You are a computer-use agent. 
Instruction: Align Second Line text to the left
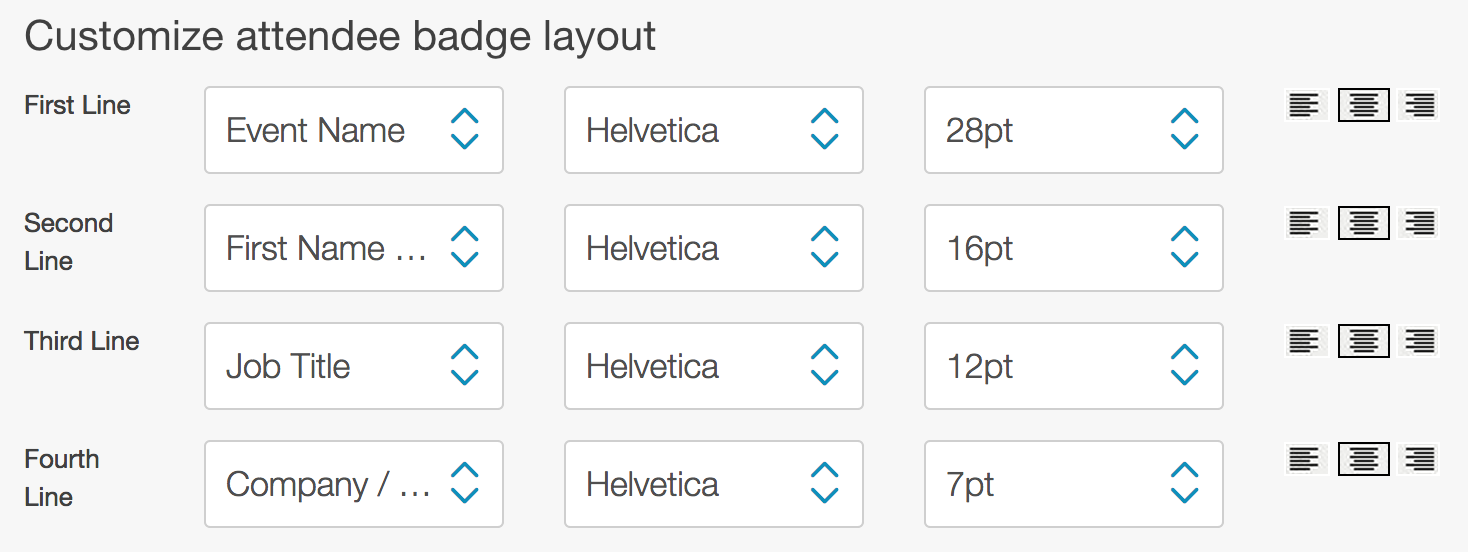pos(1304,223)
